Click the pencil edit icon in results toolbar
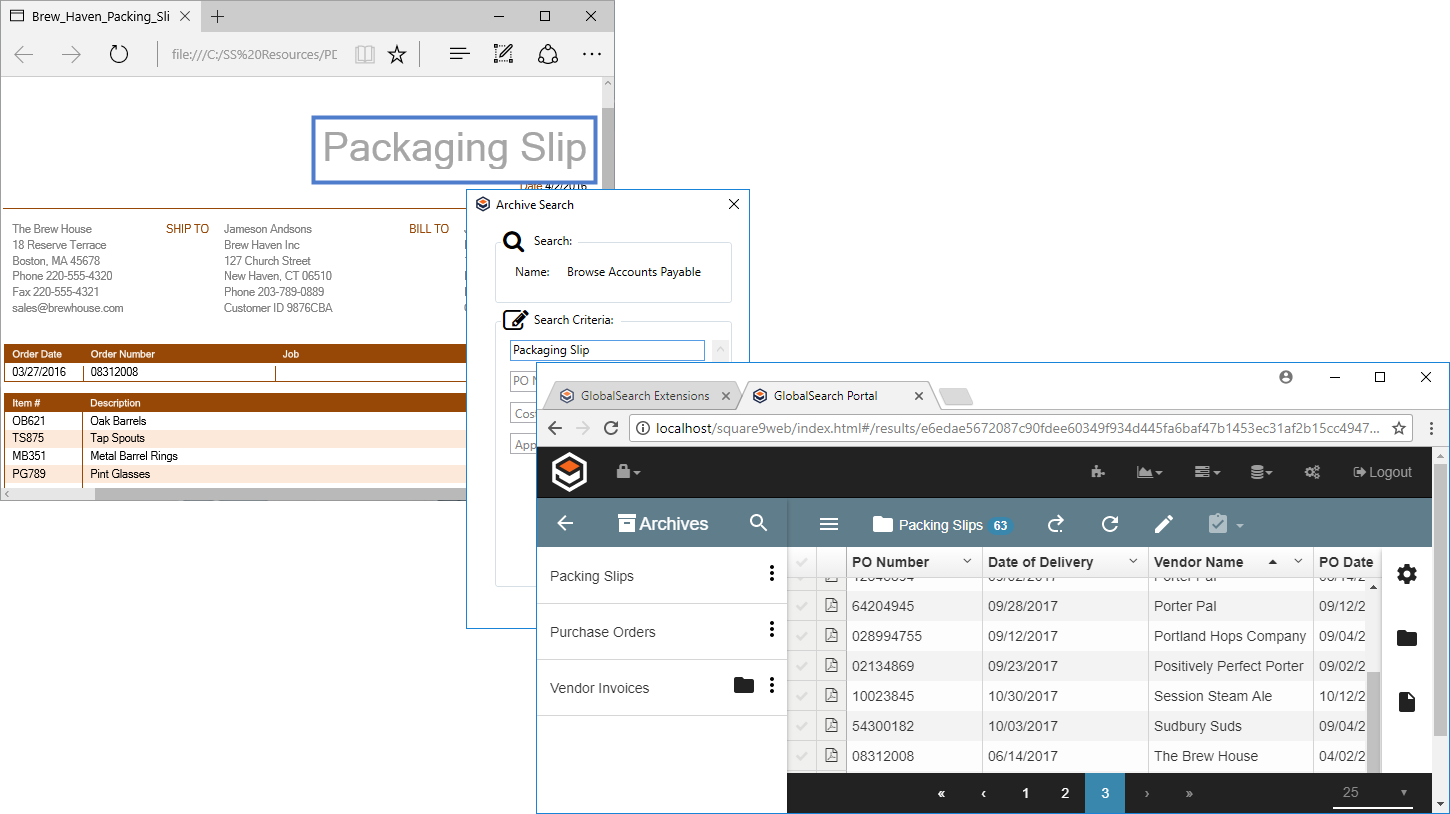This screenshot has width=1450, height=814. pos(1163,524)
